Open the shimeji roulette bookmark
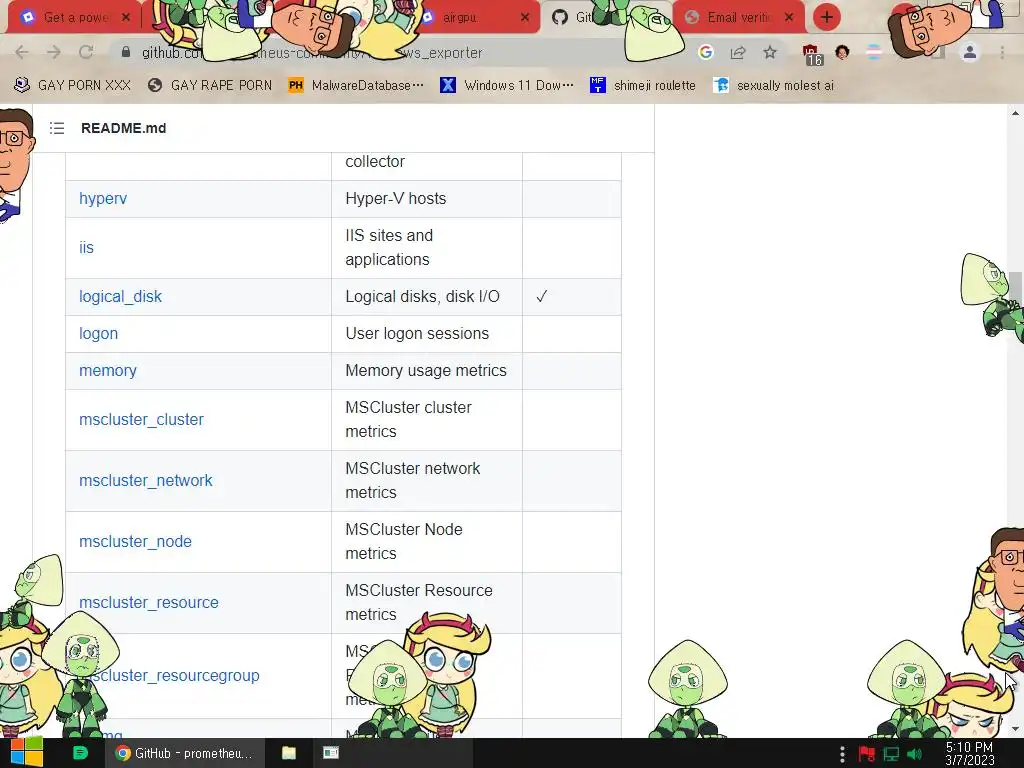Image resolution: width=1024 pixels, height=768 pixels. 643,85
